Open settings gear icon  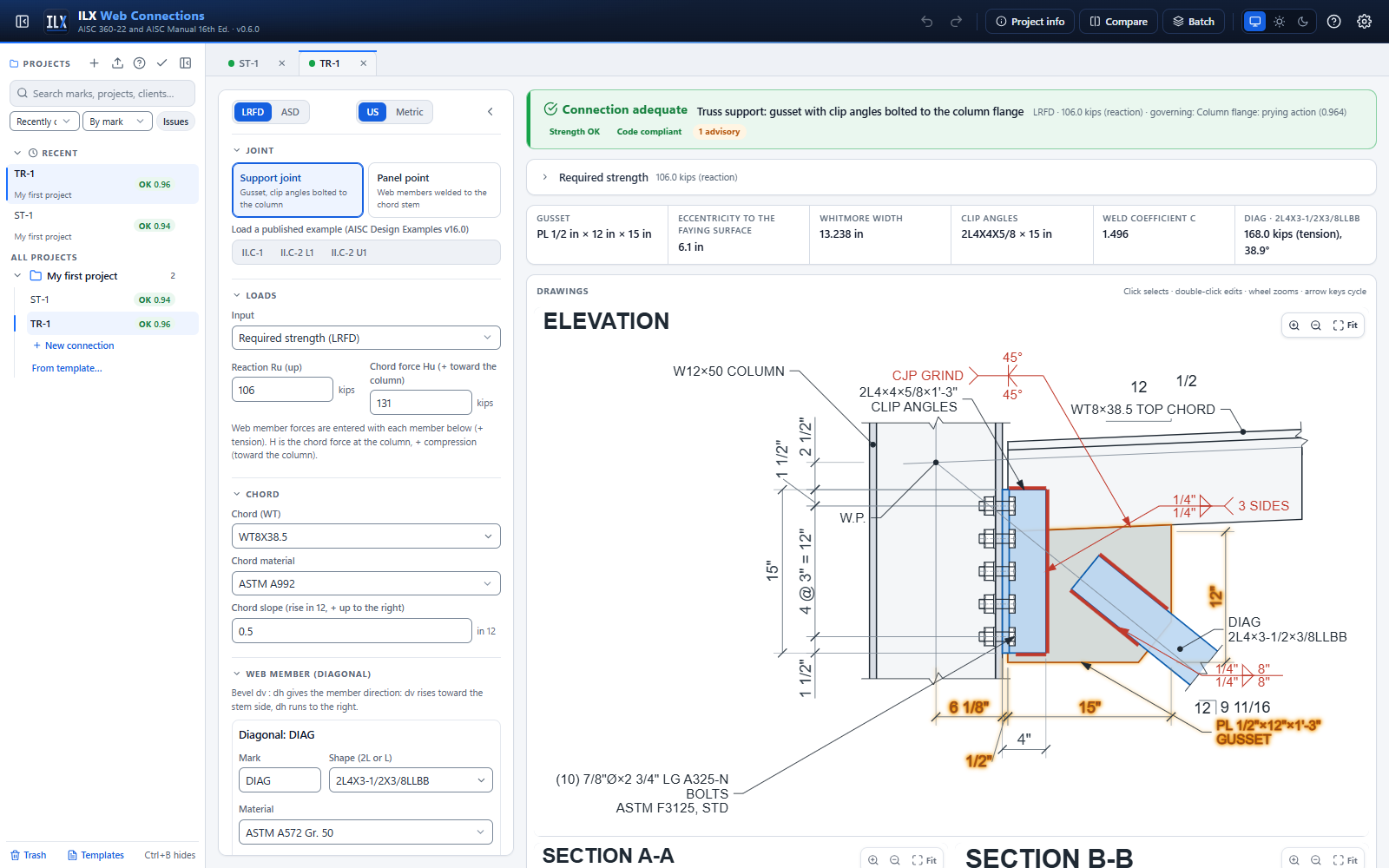click(1365, 22)
